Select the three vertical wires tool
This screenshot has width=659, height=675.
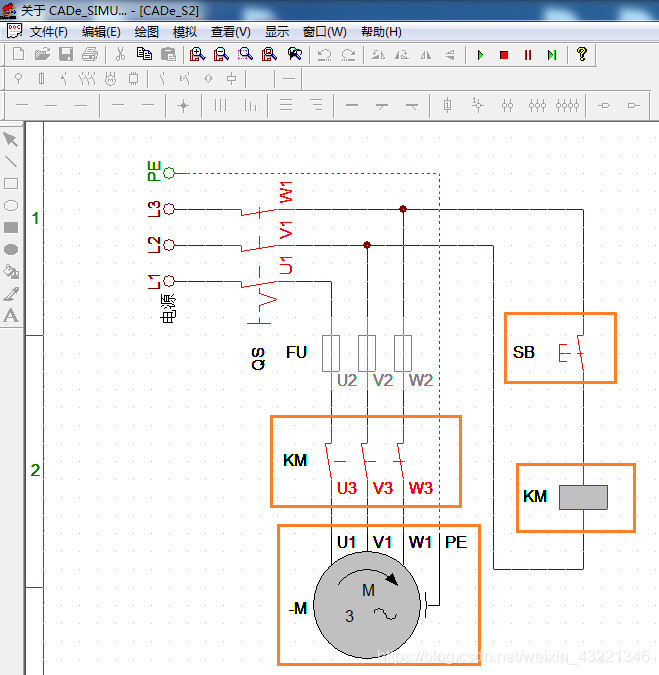pyautogui.click(x=220, y=105)
